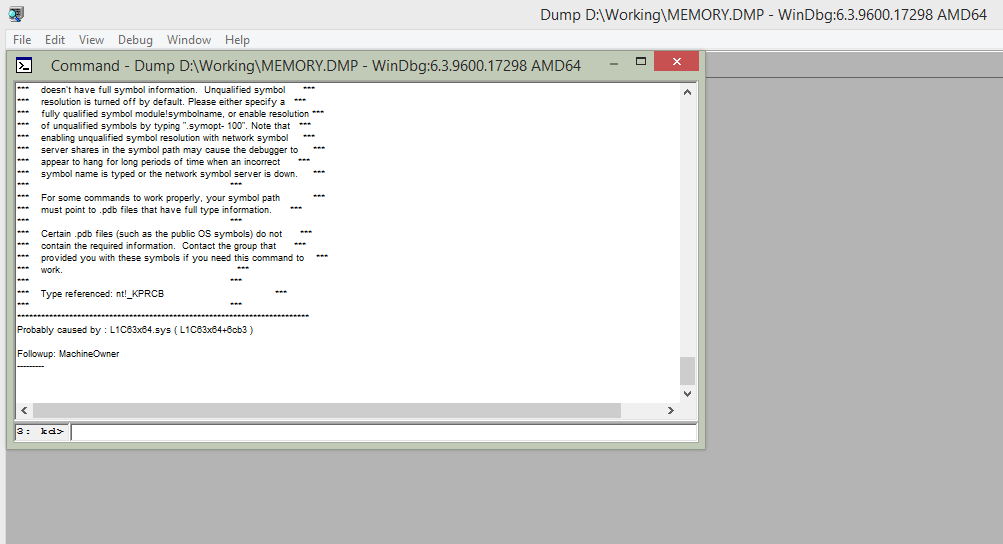Click the line 'contain the required information'

tap(159, 246)
